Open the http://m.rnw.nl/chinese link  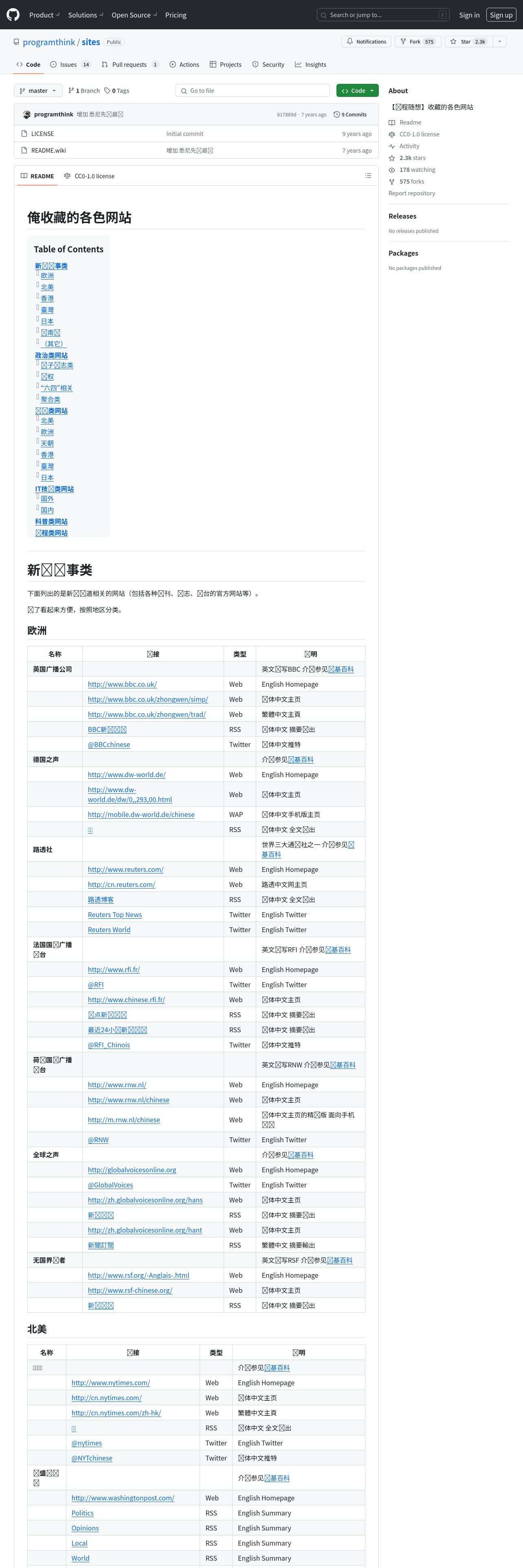click(x=123, y=1120)
